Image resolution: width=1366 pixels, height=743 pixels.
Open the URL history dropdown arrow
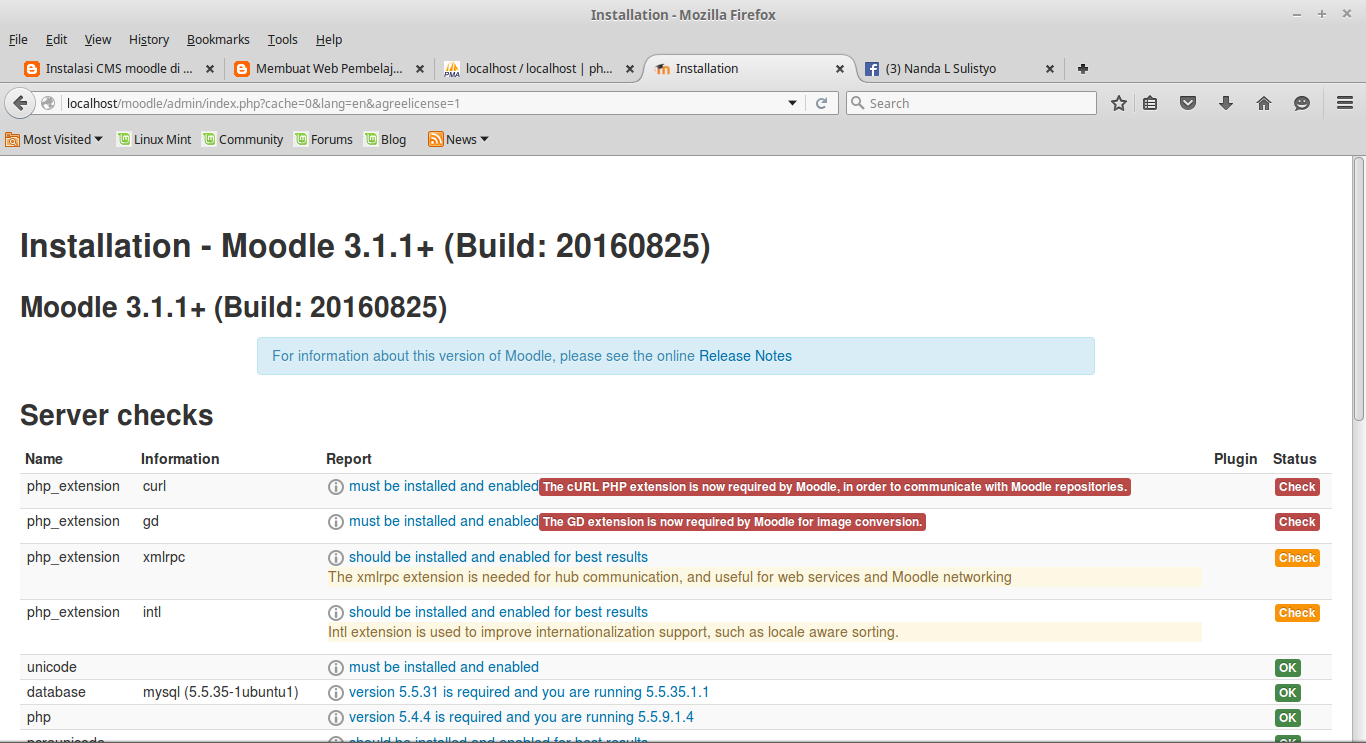793,103
